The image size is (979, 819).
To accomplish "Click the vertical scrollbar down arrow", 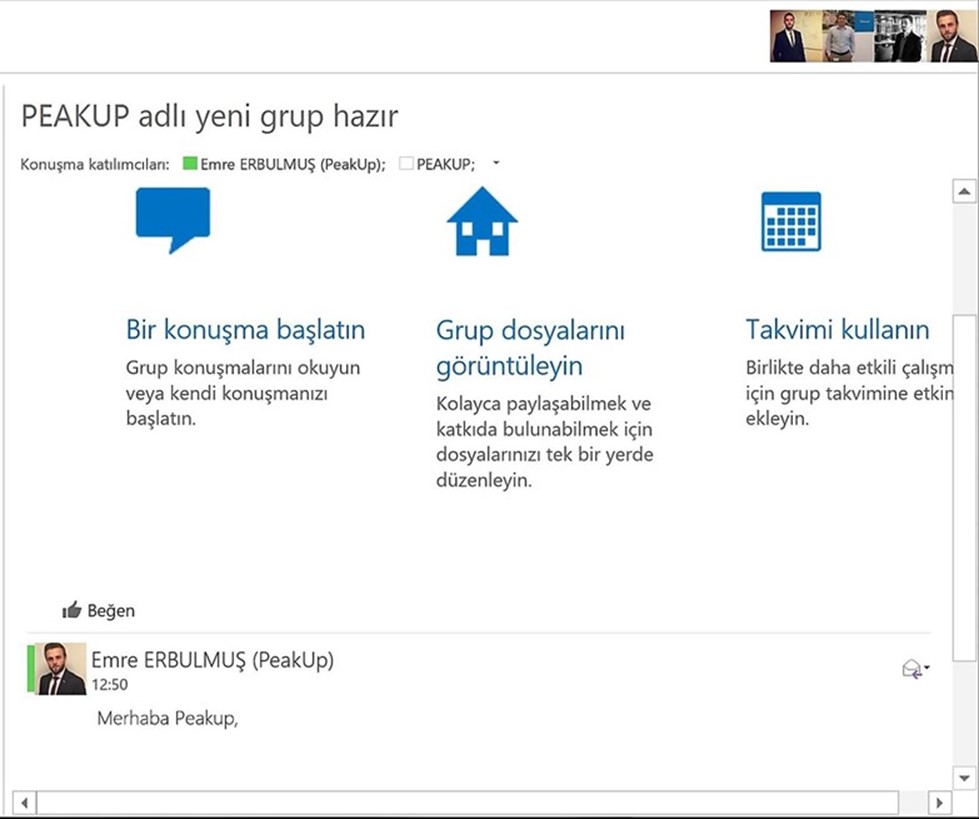I will [x=964, y=777].
